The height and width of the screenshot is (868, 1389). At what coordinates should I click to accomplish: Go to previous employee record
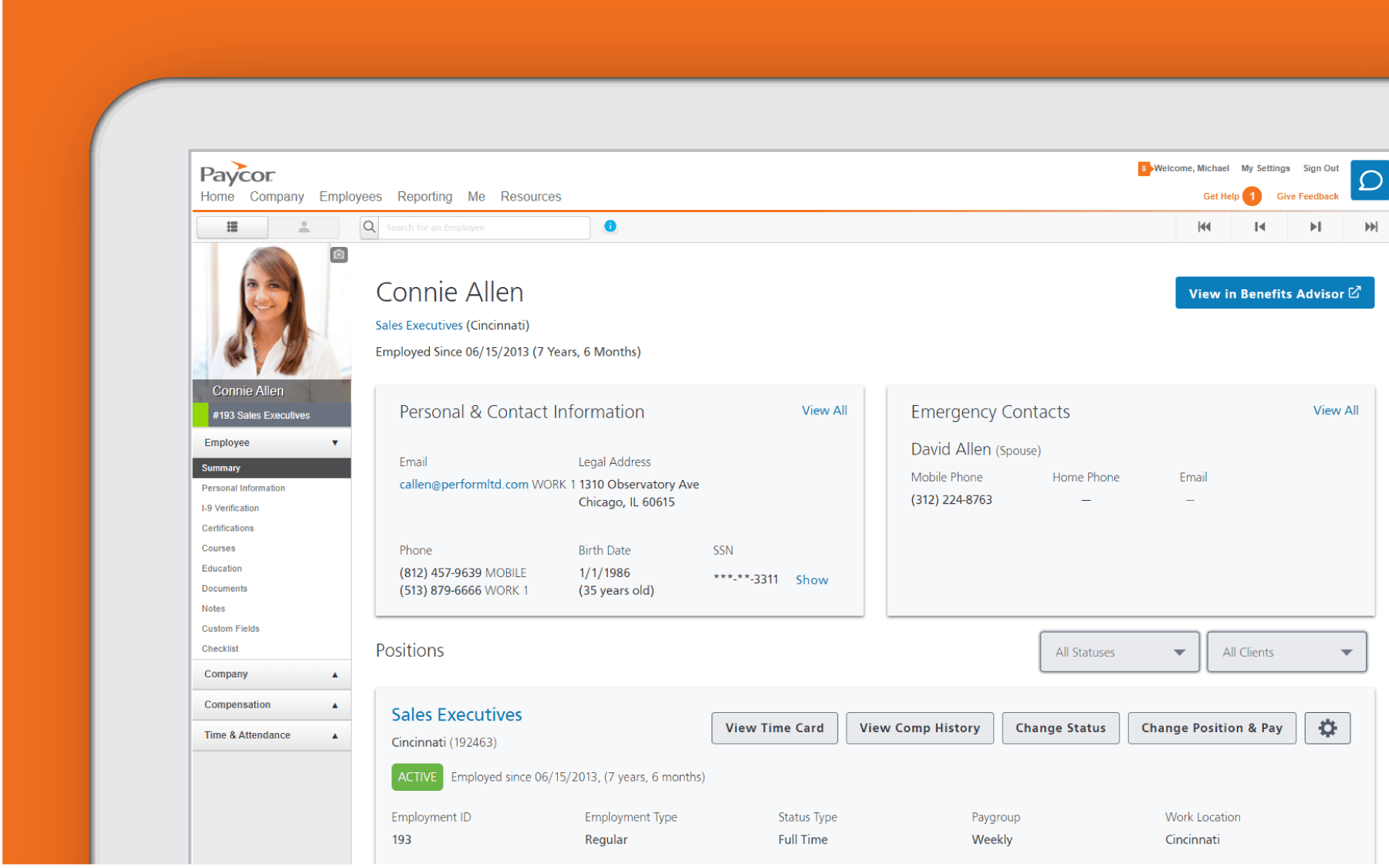coord(1259,227)
